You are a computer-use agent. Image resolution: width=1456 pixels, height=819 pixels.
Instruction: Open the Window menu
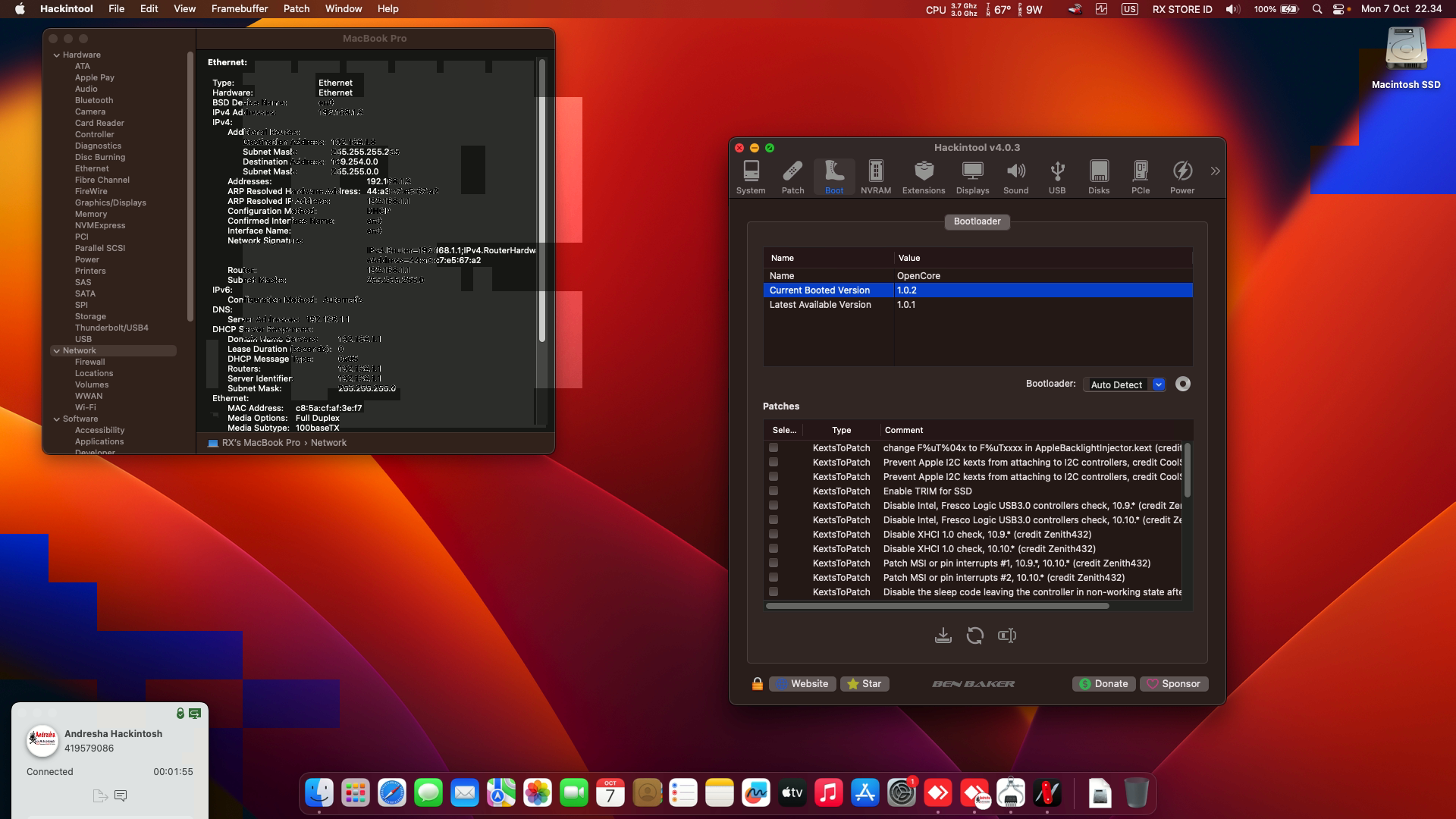(344, 9)
